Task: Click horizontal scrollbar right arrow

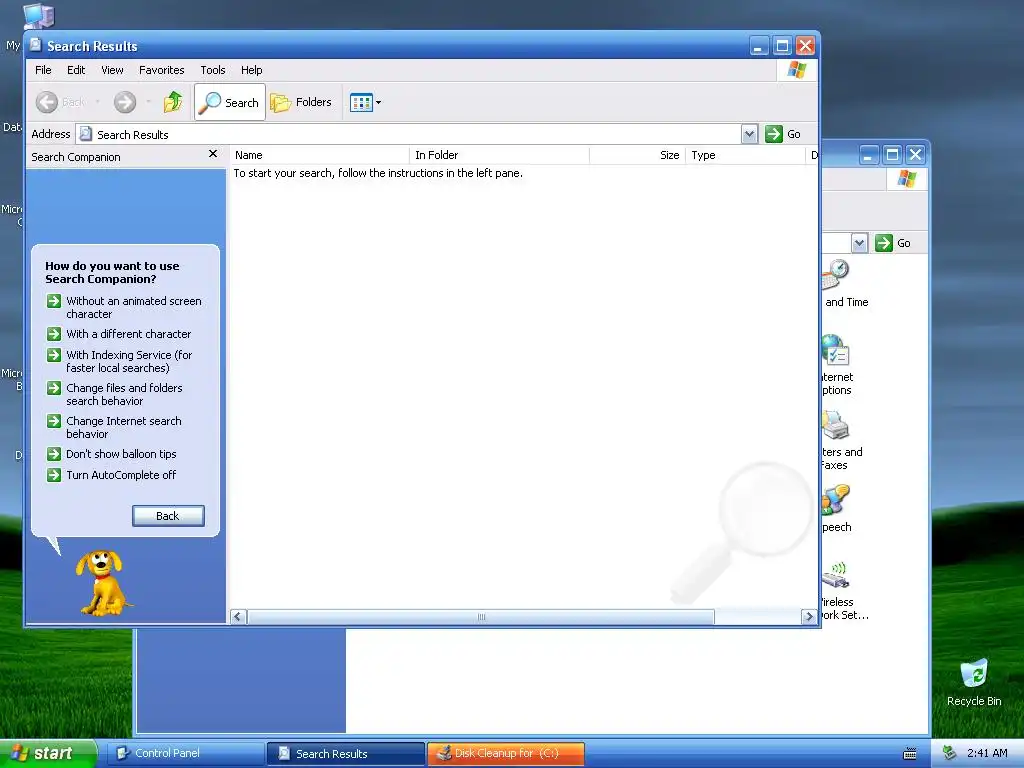Action: tap(809, 616)
